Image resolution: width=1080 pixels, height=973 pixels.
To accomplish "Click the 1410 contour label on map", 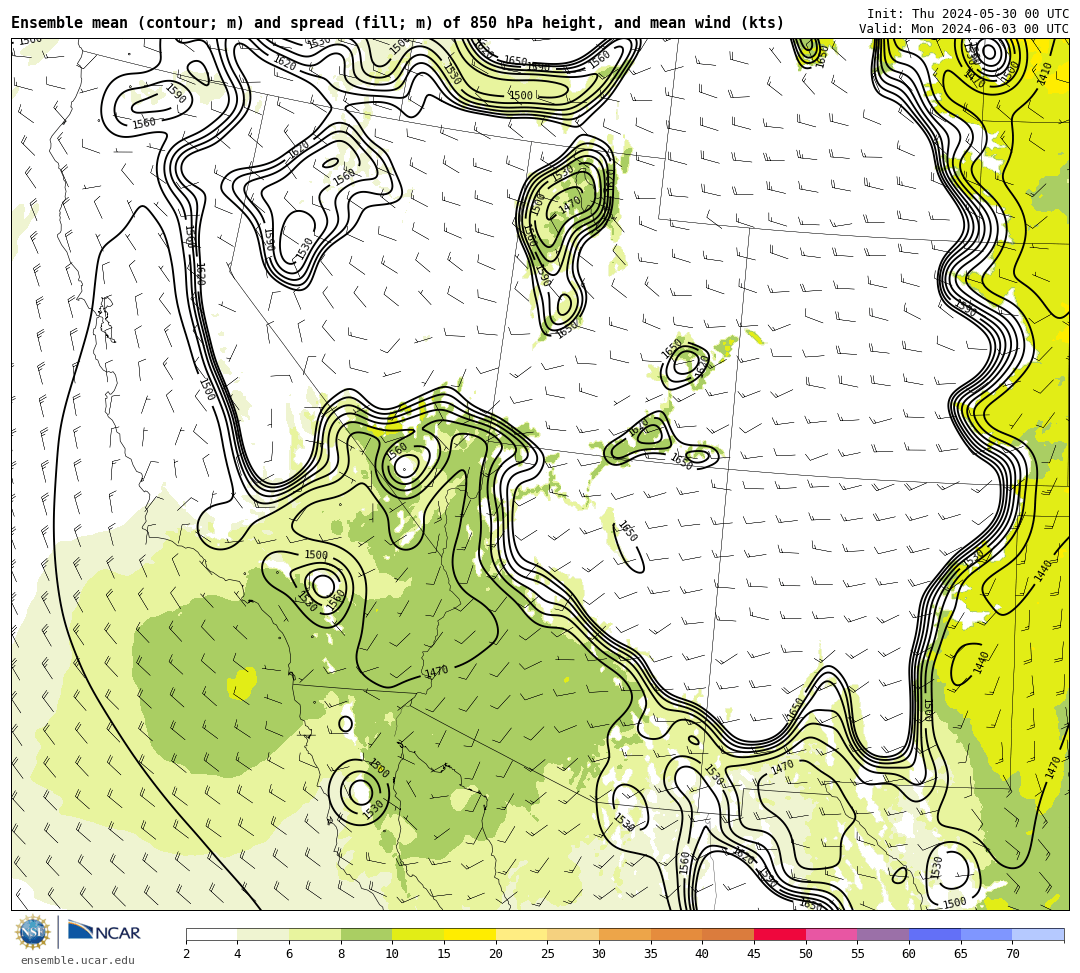I will [1043, 74].
